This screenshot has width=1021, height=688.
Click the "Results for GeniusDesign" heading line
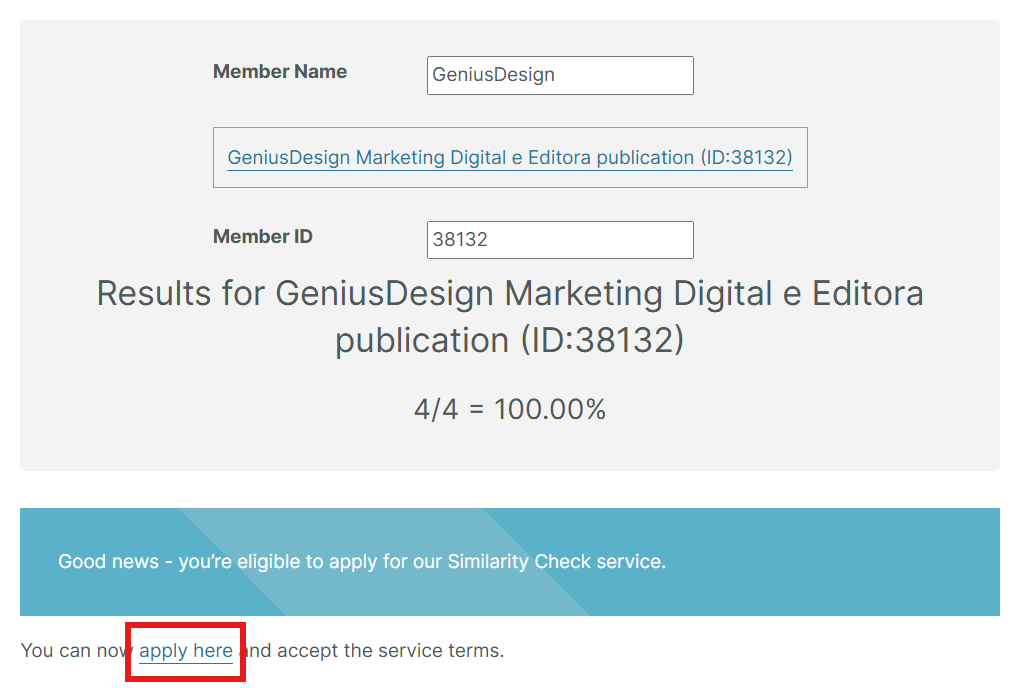509,294
